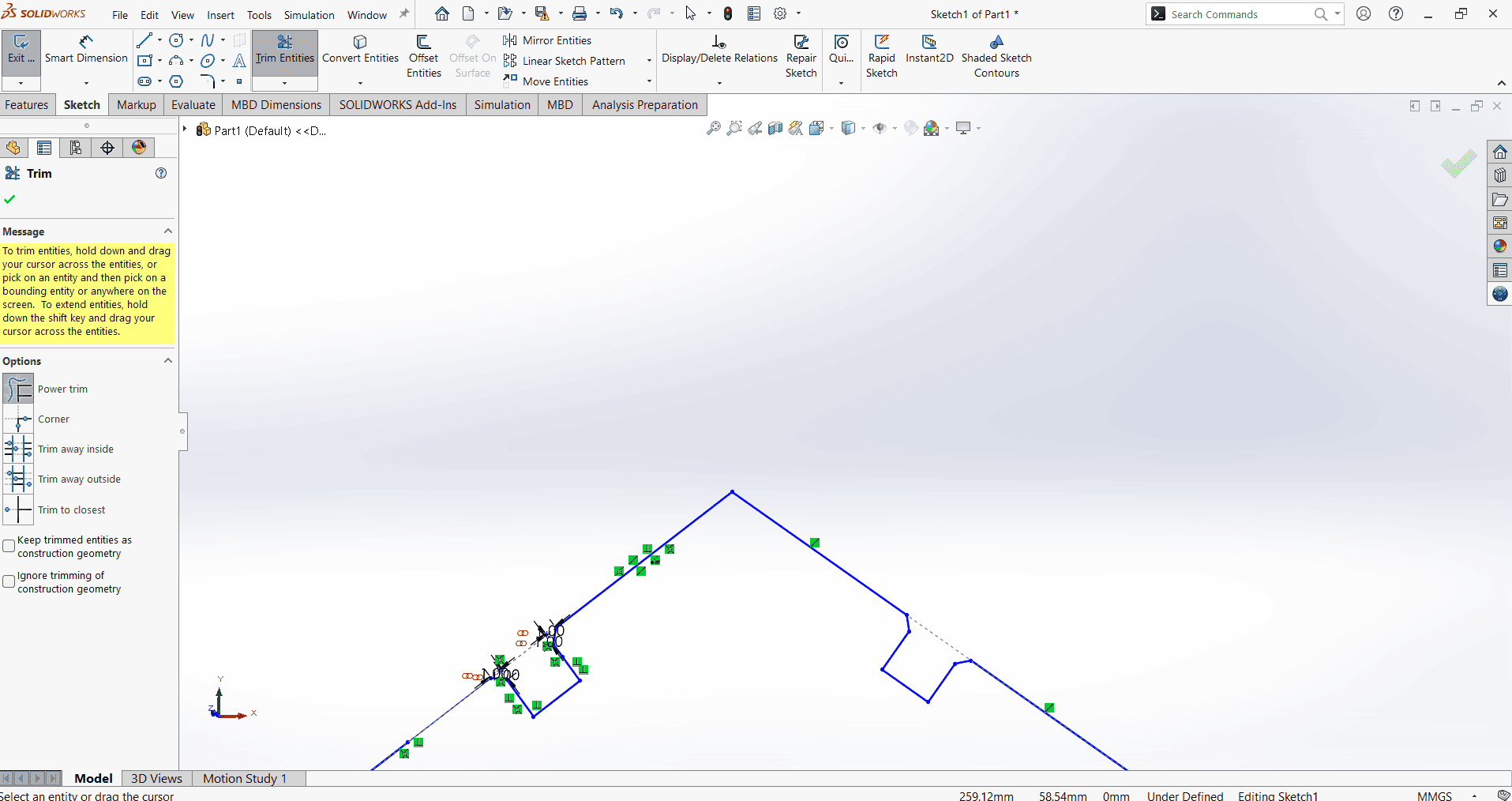The image size is (1512, 801).
Task: Check Ignore trimming of construction geometry
Action: click(9, 582)
